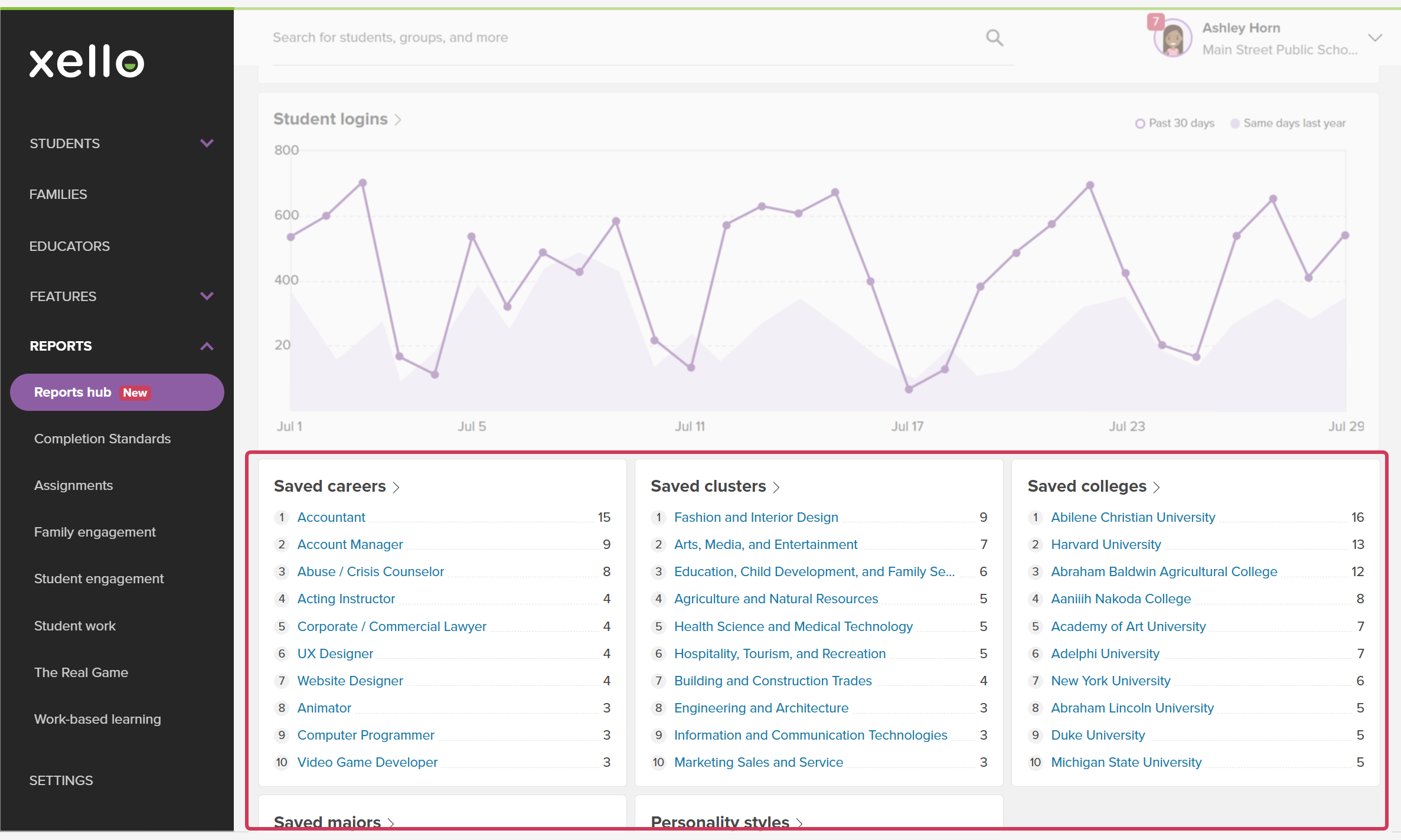Click the Jul 11 point on the logins chart
Viewport: 1401px width, 840px height.
click(x=691, y=368)
